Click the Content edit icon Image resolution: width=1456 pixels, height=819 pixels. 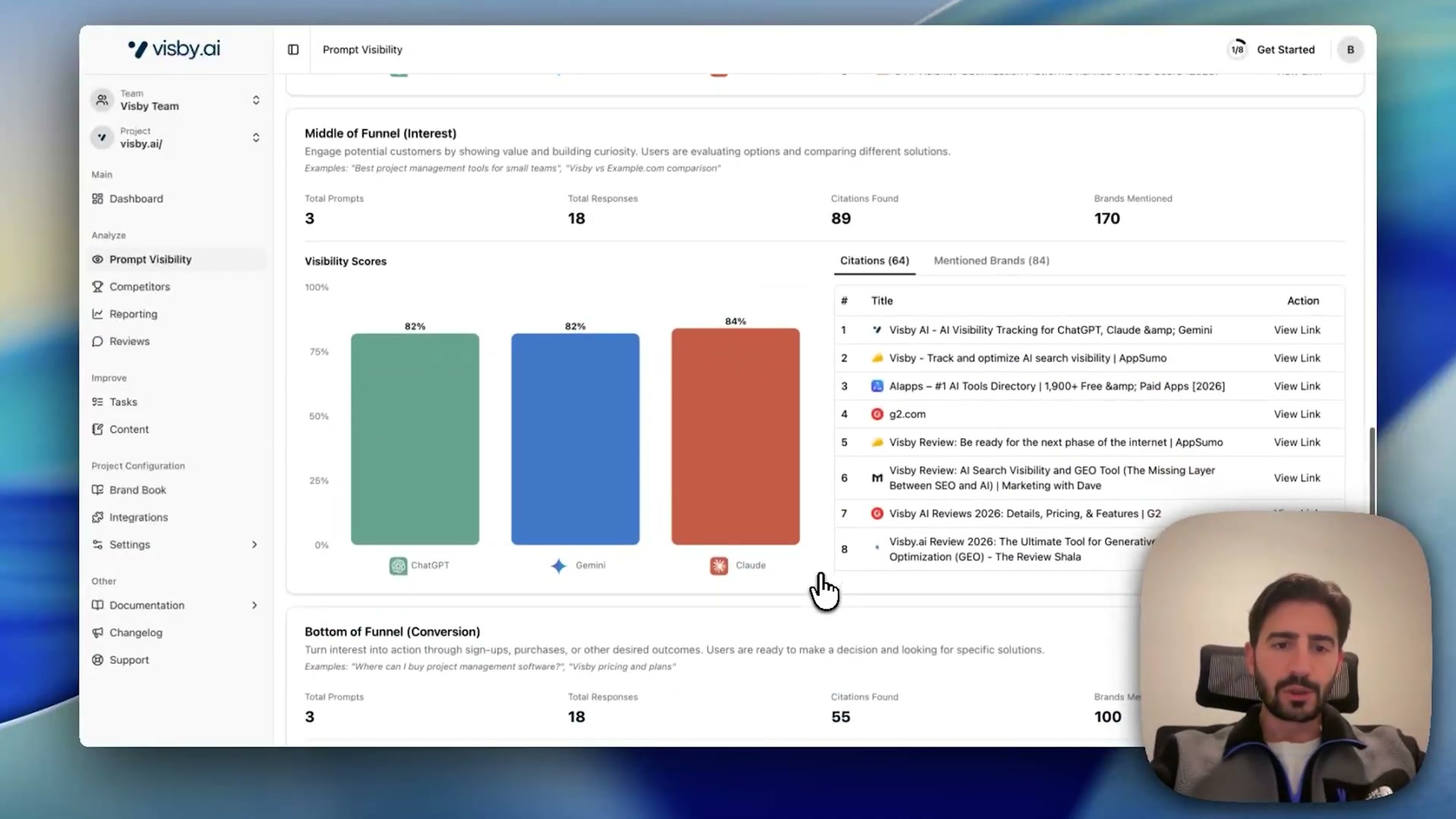coord(97,429)
